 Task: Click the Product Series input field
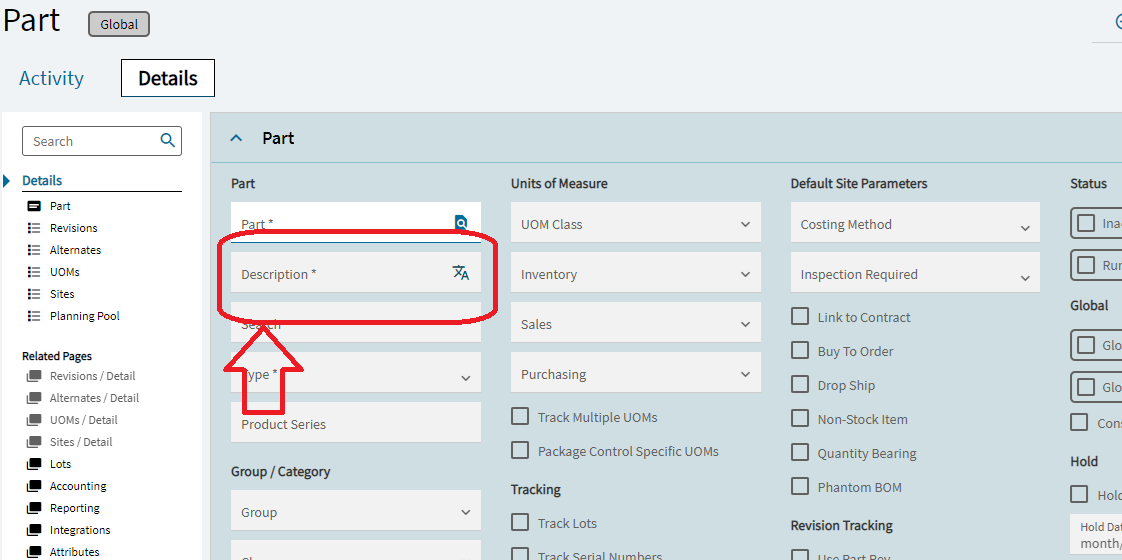pos(355,424)
